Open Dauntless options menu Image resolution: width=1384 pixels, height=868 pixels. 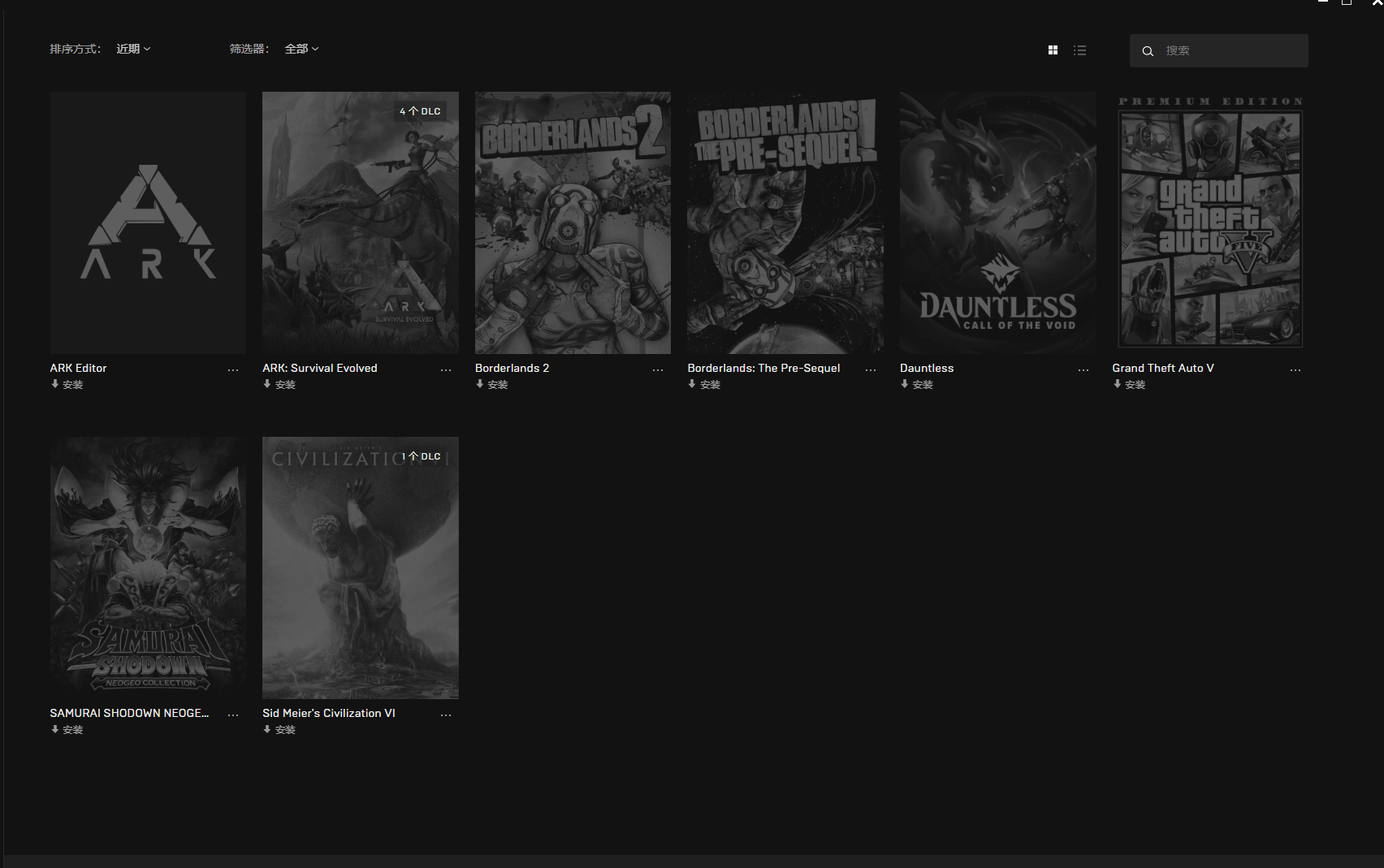coord(1083,369)
